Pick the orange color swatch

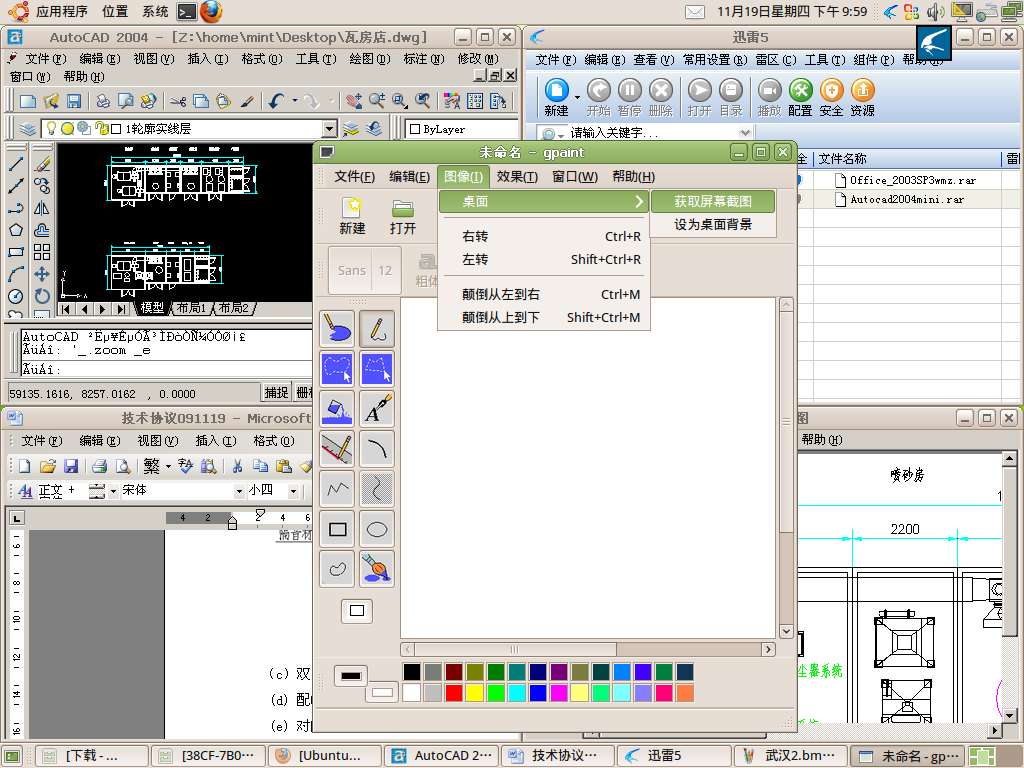685,692
